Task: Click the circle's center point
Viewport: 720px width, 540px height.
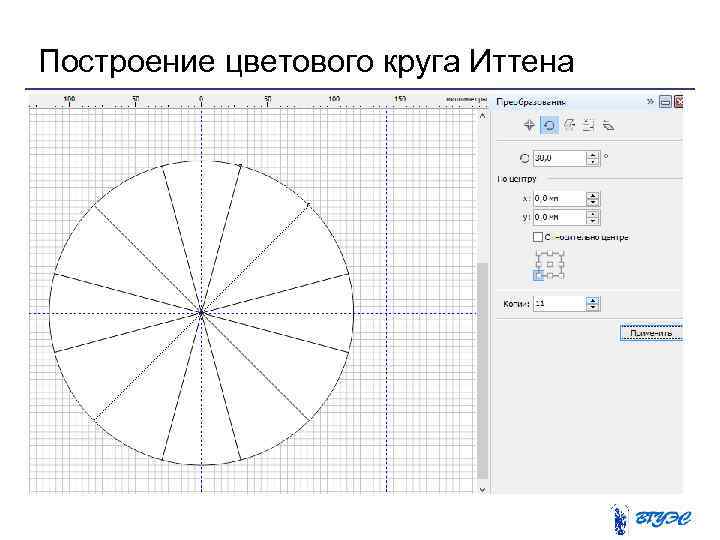Action: tap(201, 313)
